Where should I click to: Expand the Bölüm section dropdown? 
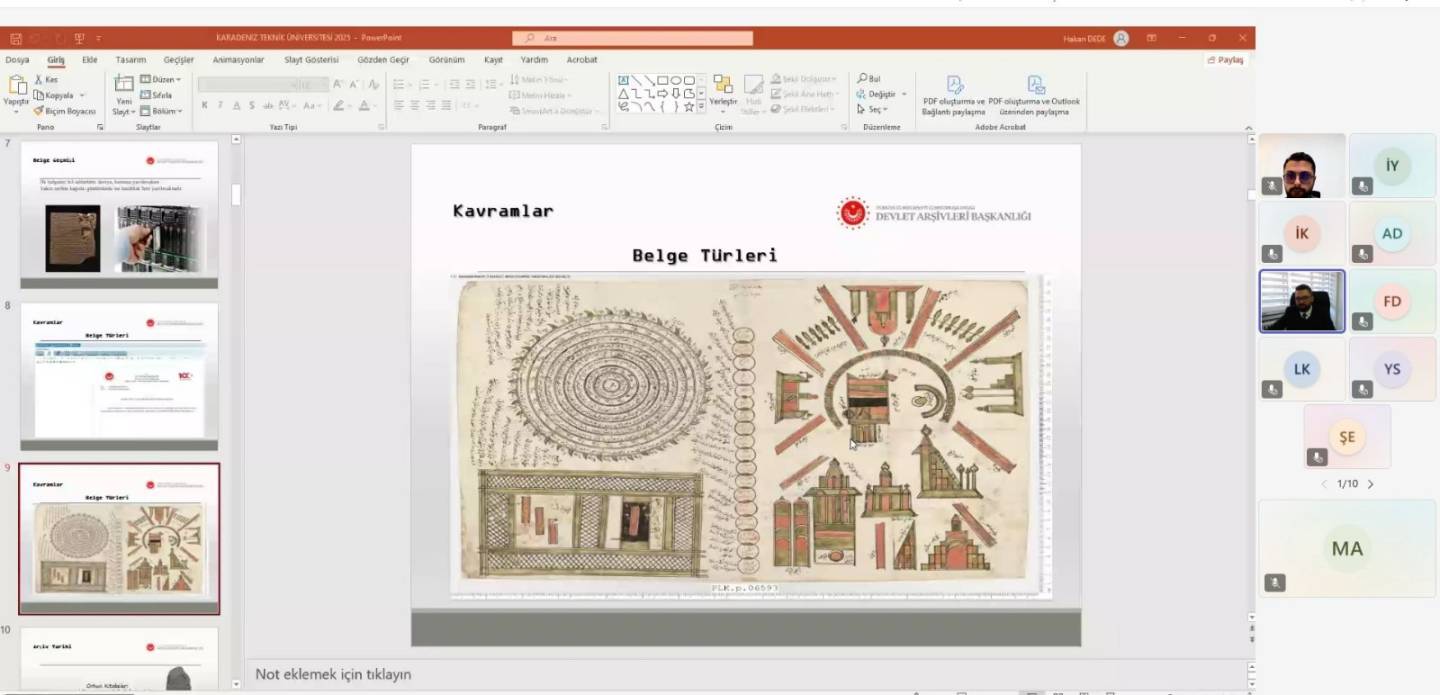(161, 111)
